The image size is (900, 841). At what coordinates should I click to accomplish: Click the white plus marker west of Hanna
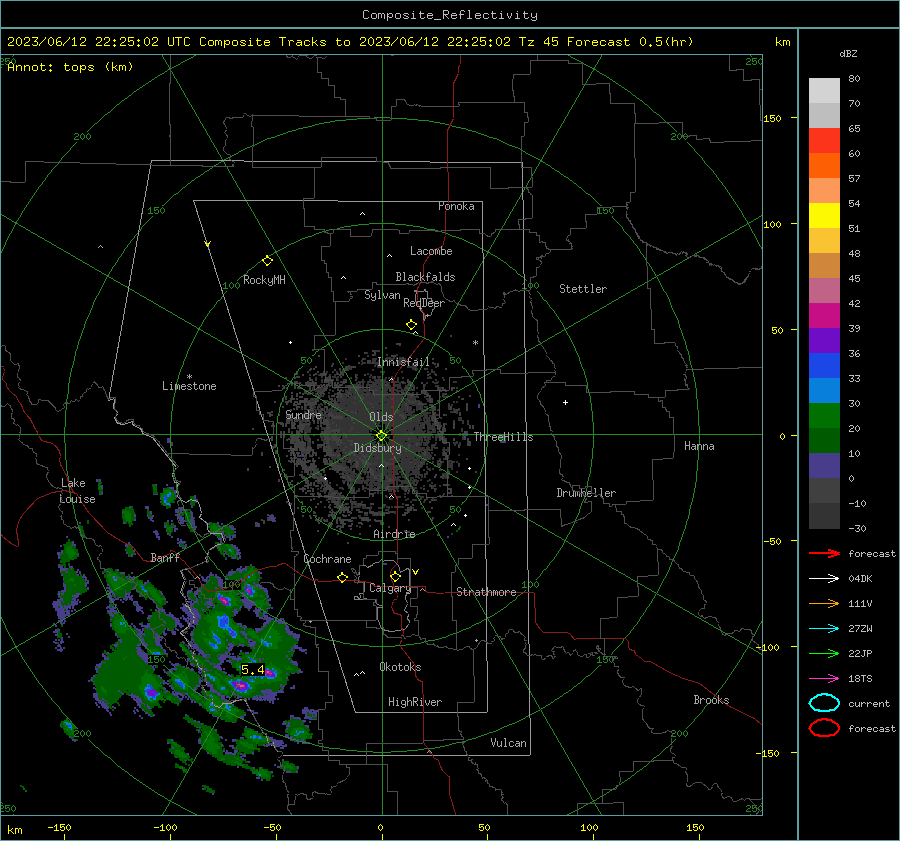(565, 402)
